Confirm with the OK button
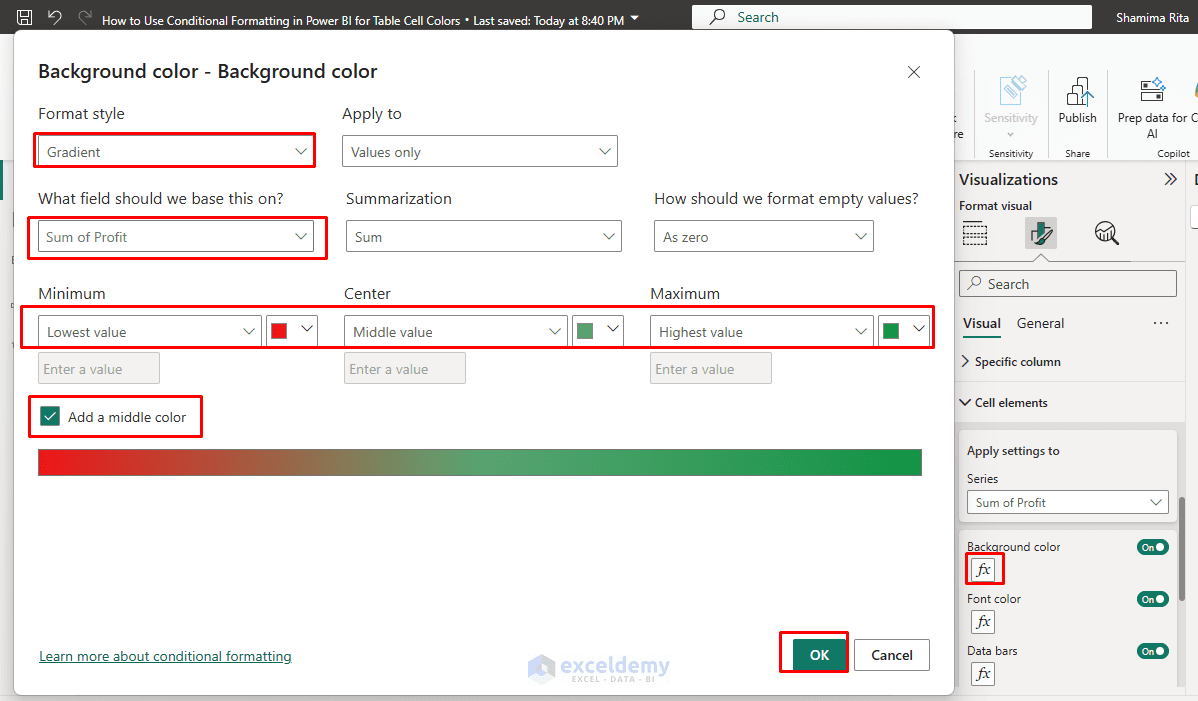 pyautogui.click(x=819, y=654)
